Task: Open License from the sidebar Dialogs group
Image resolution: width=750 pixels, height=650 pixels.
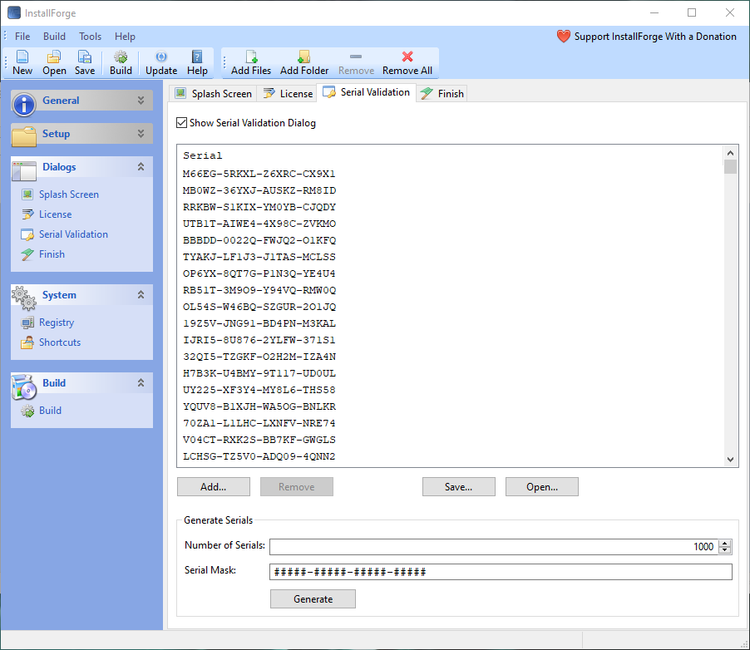Action: 55,214
